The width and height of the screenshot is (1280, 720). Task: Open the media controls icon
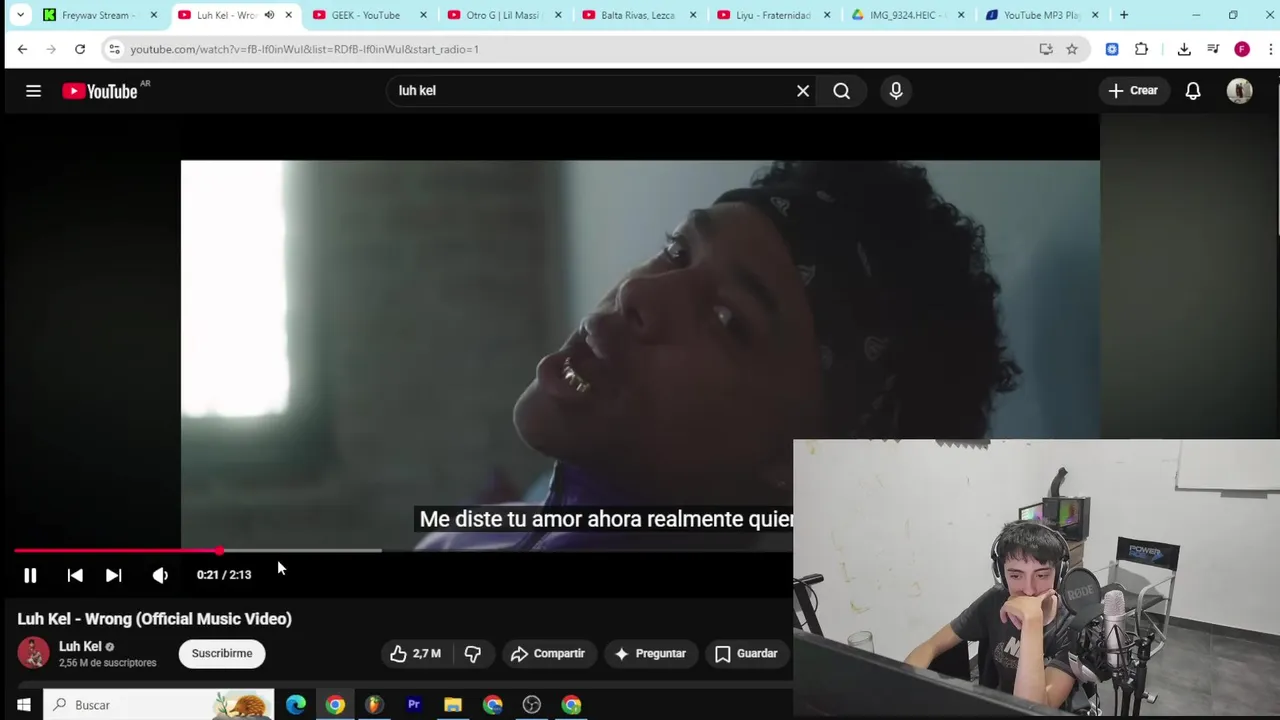(x=1213, y=49)
